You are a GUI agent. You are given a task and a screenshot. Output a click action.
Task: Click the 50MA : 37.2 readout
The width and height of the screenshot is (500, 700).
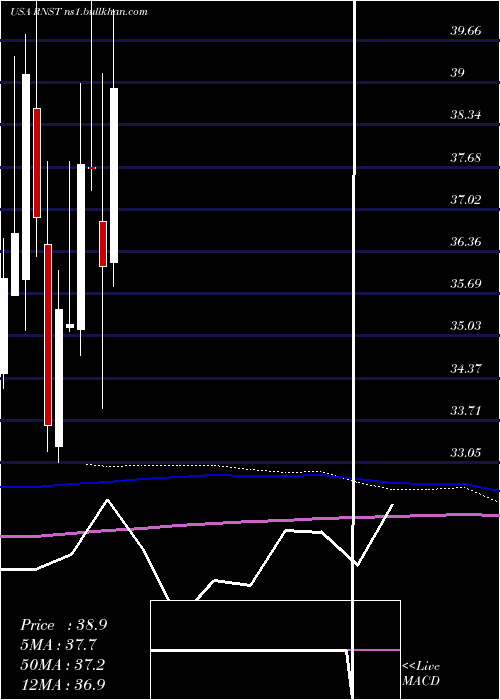coord(62,665)
